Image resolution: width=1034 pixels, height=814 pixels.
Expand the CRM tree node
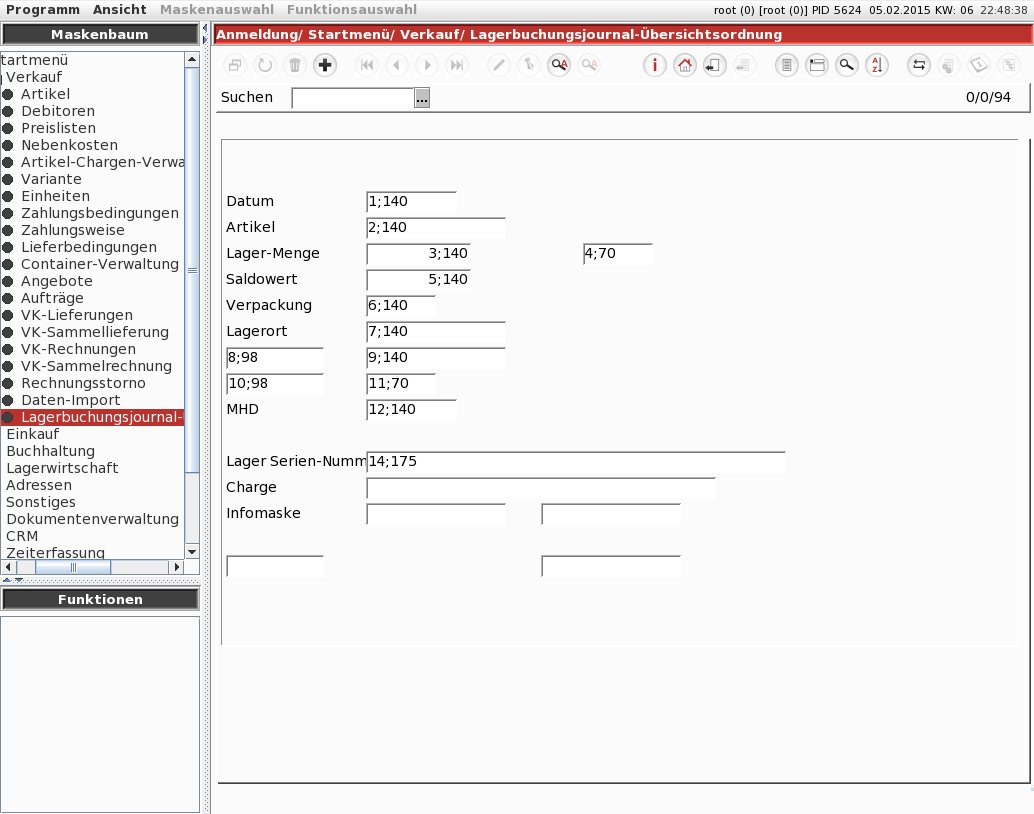click(x=22, y=536)
